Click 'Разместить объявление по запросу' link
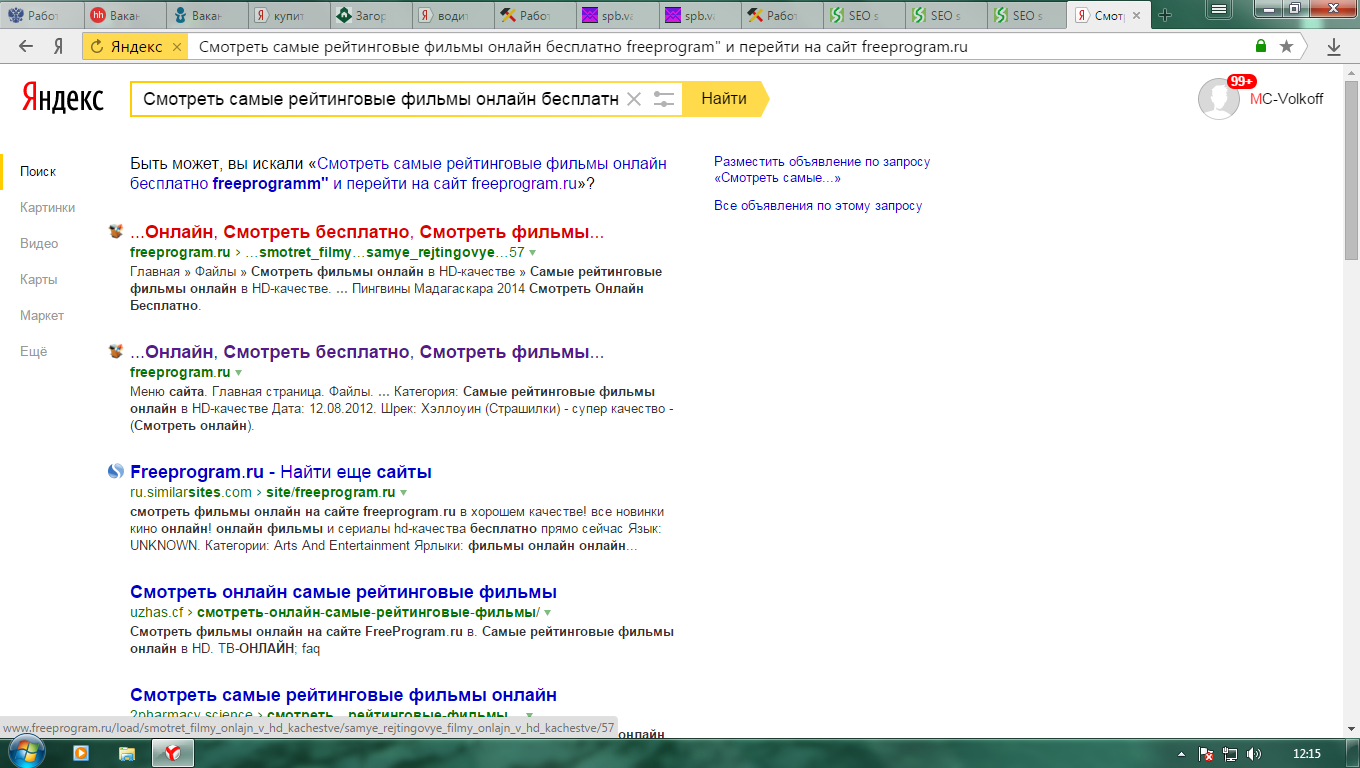This screenshot has height=768, width=1360. [x=822, y=169]
